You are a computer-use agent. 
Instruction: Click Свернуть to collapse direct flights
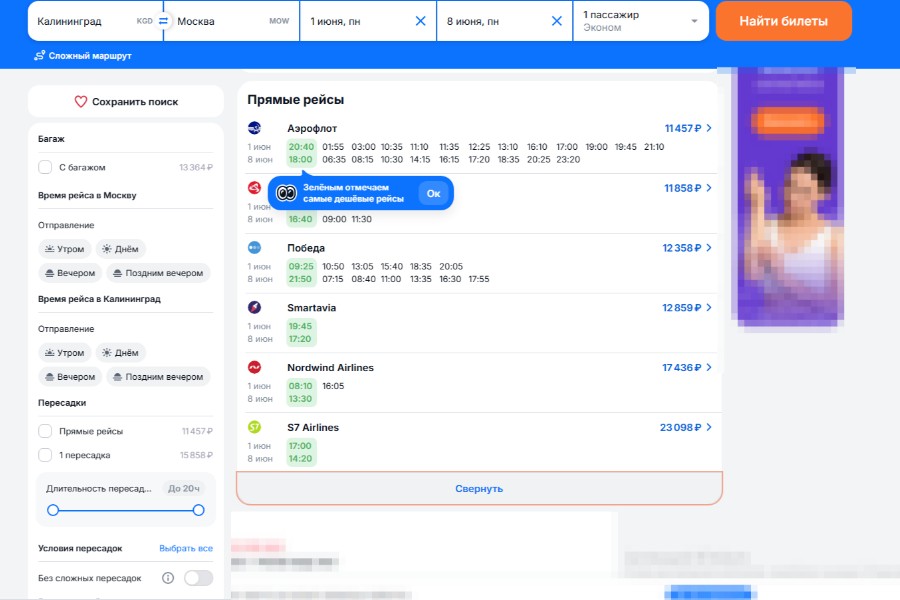click(x=479, y=489)
